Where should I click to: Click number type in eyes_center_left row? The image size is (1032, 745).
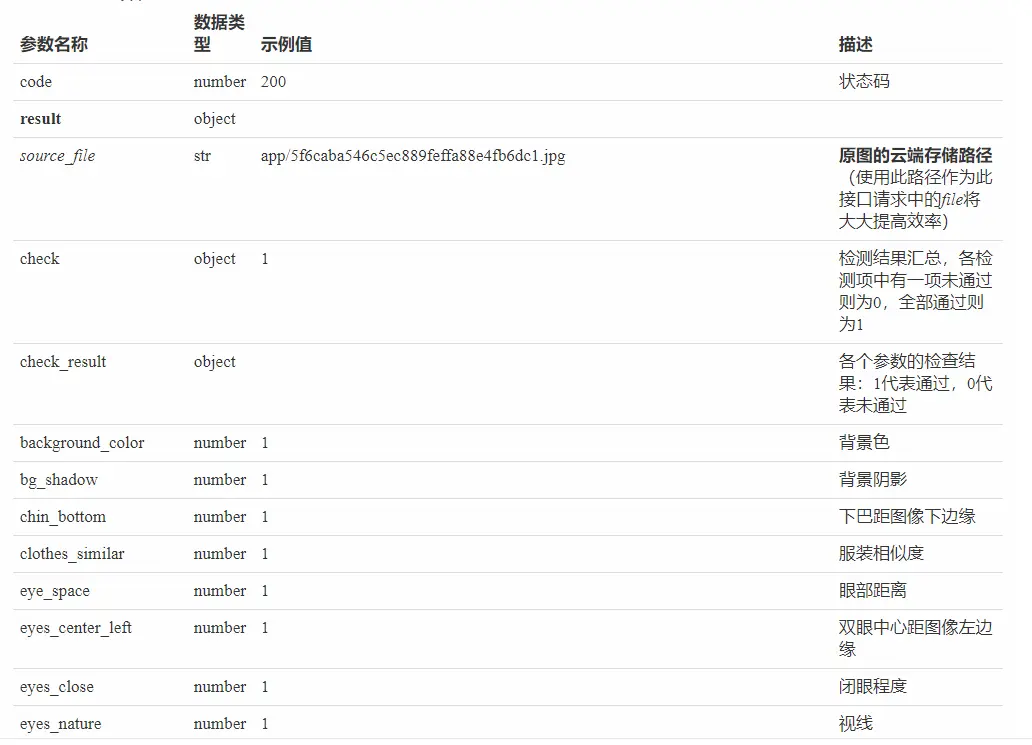point(220,628)
